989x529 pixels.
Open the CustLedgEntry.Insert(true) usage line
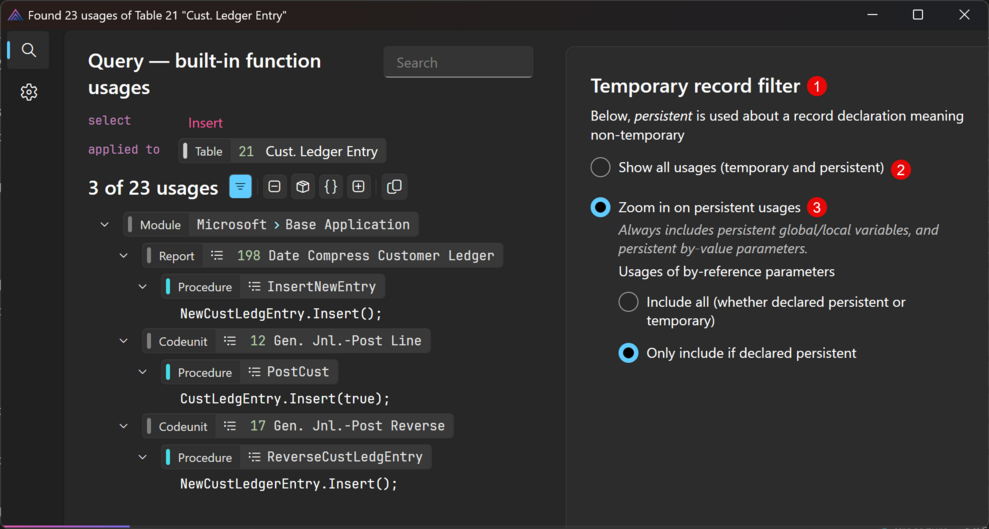(284, 399)
